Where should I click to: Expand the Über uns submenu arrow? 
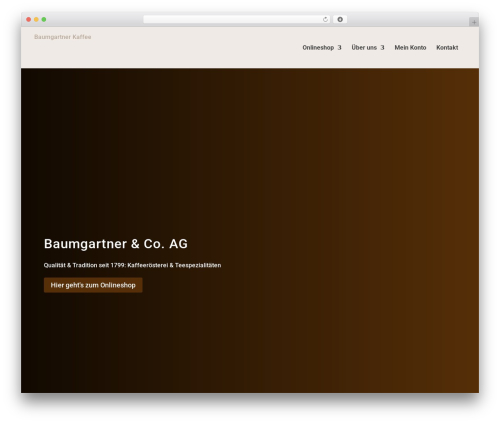382,48
